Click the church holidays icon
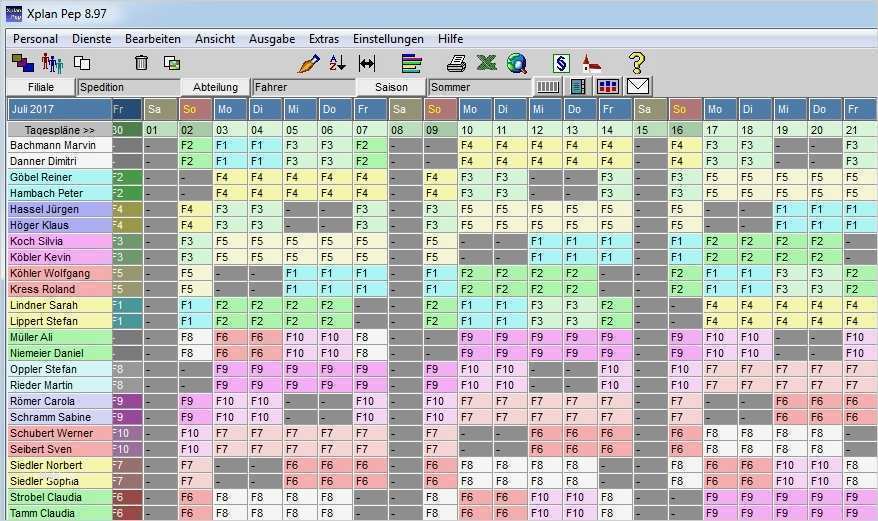 pyautogui.click(x=591, y=63)
